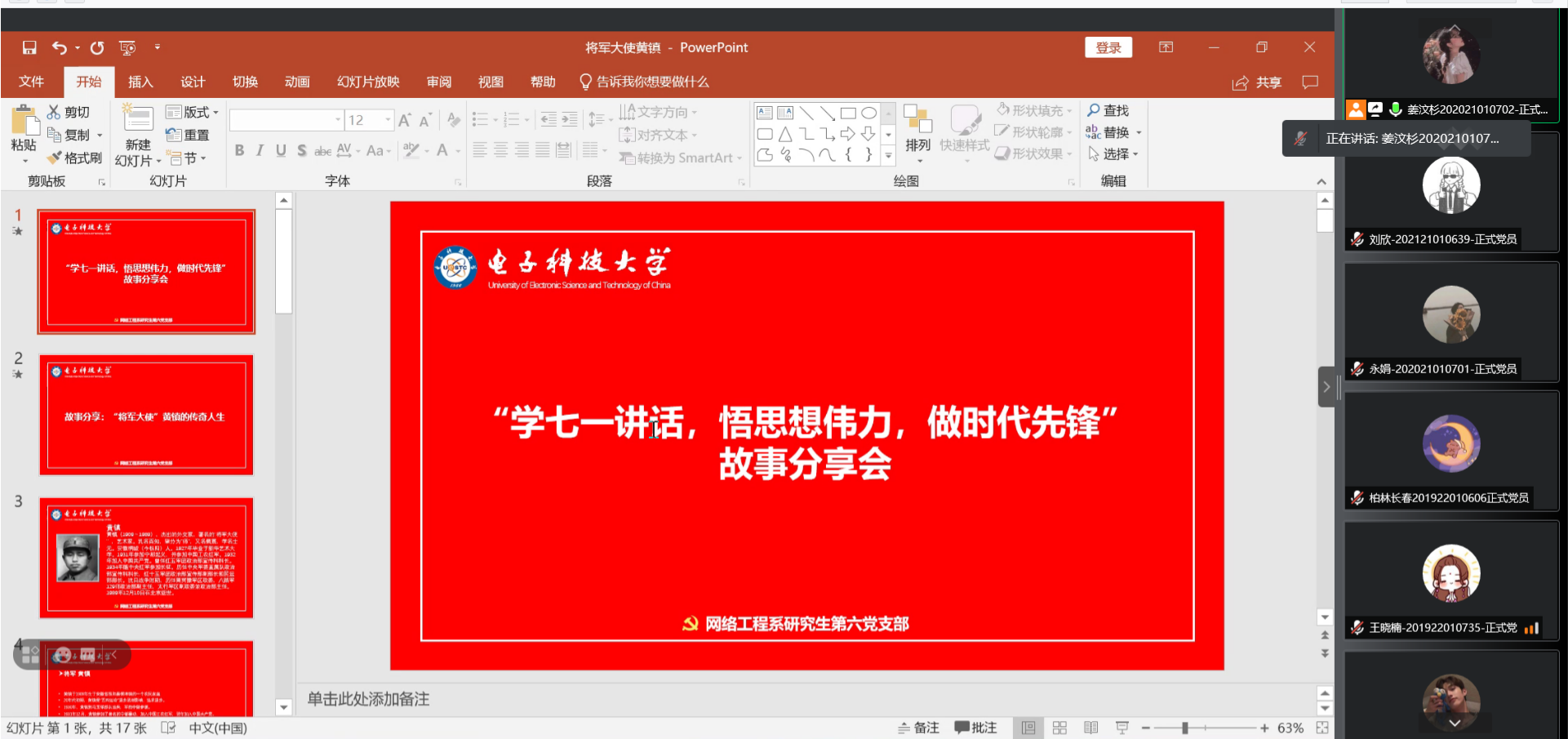Open Reading View from status bar
This screenshot has height=739, width=1568.
(1090, 728)
